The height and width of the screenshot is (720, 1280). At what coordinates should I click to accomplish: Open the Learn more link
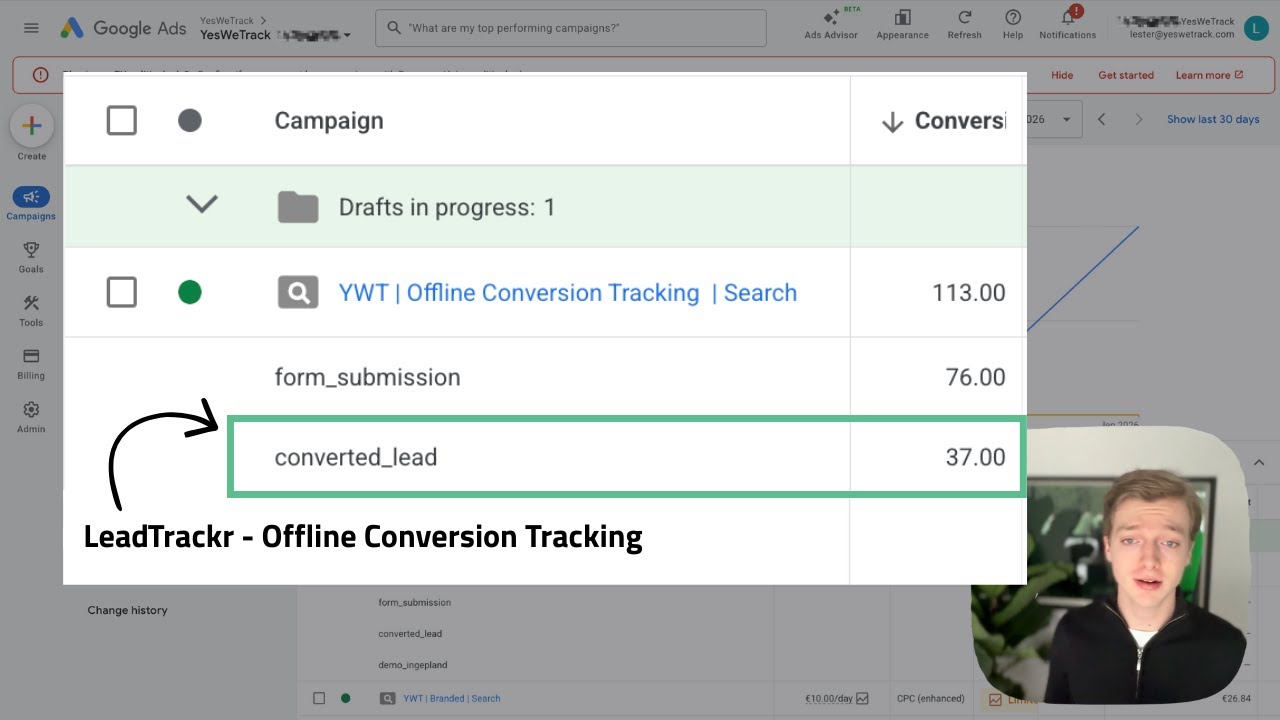coord(1209,75)
